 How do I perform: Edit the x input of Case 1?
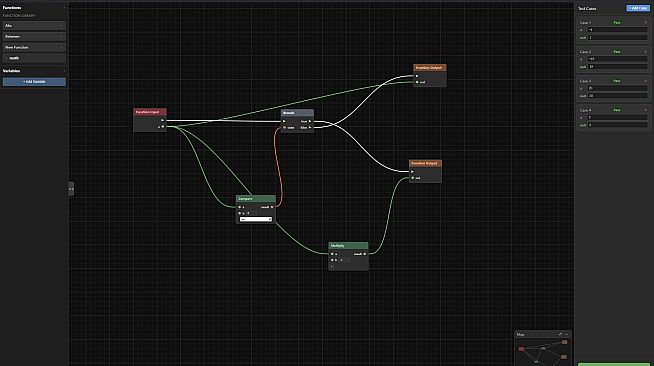617,30
